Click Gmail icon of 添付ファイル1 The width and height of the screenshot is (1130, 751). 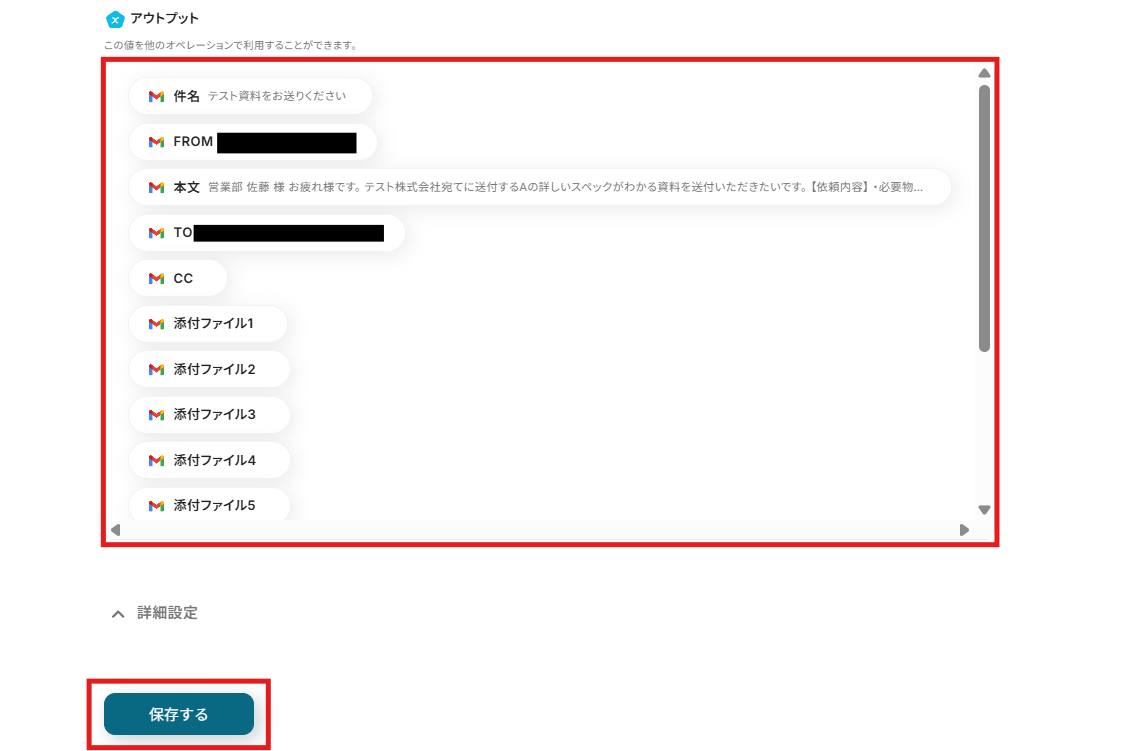pos(156,324)
